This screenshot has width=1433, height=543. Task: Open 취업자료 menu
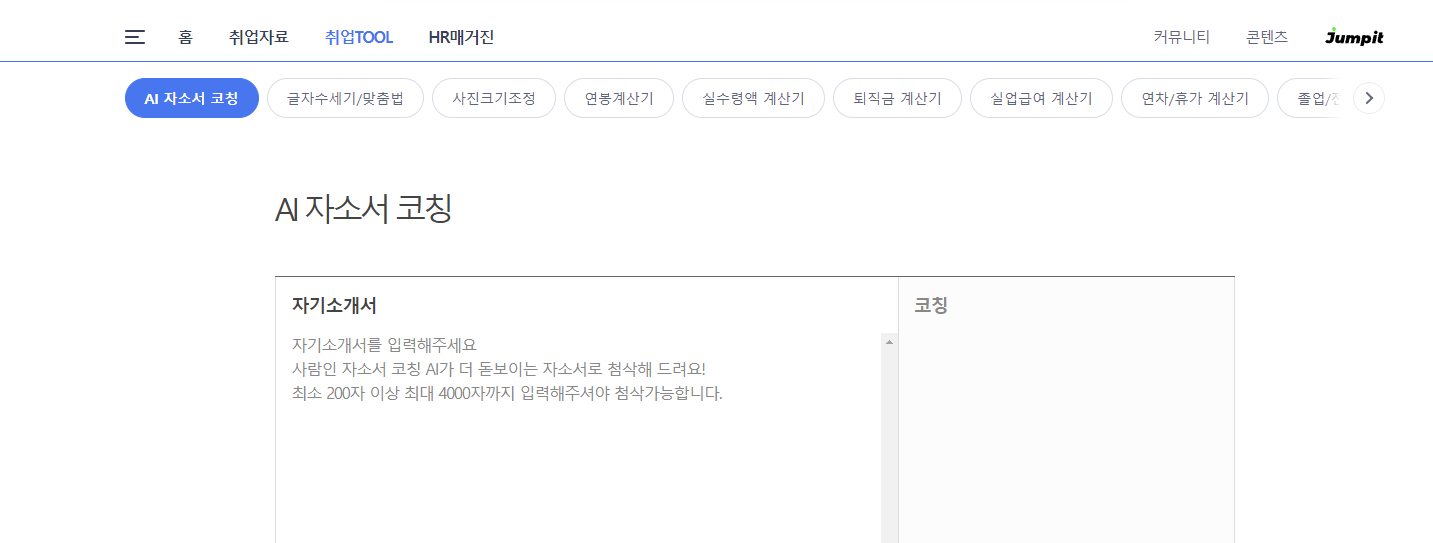click(x=259, y=37)
